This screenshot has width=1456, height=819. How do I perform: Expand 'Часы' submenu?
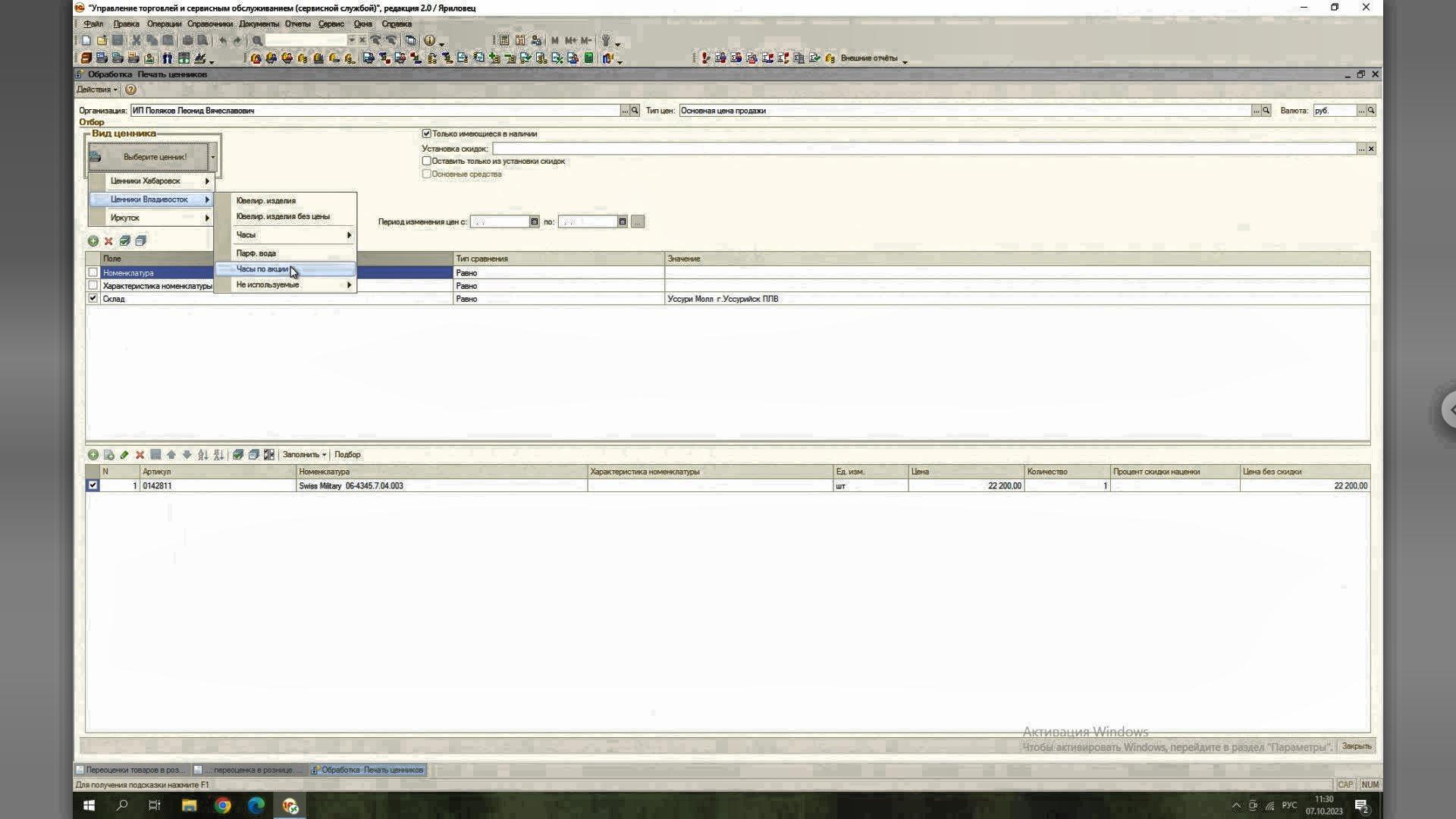click(x=286, y=235)
